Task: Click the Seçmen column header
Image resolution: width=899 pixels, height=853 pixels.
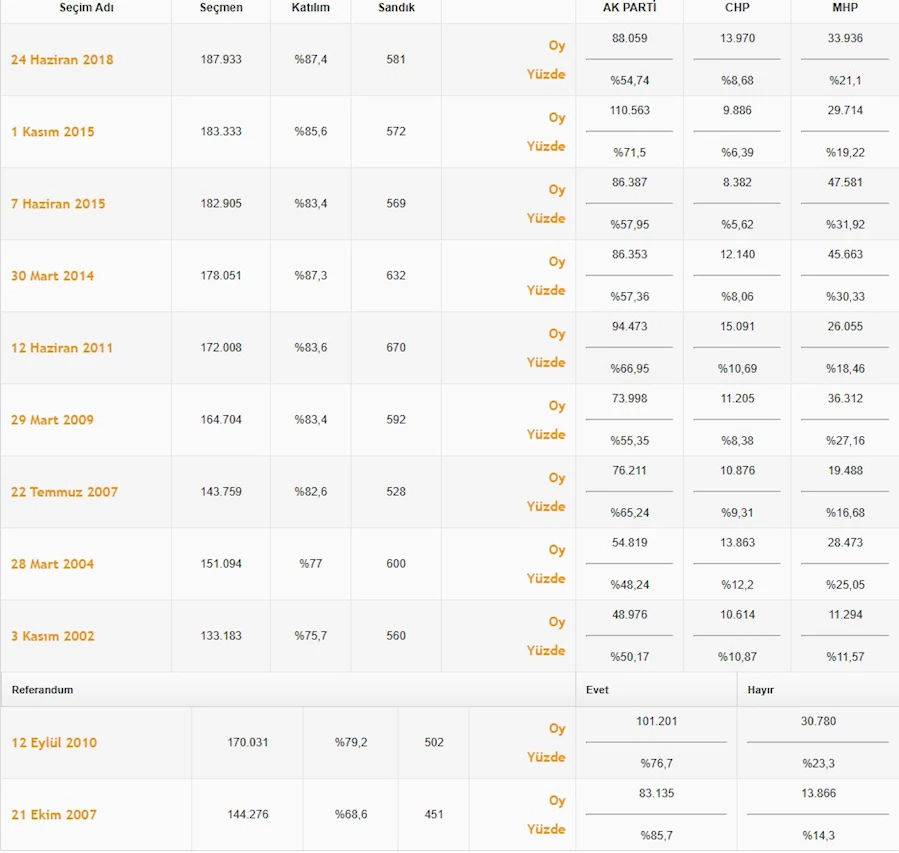Action: click(221, 8)
